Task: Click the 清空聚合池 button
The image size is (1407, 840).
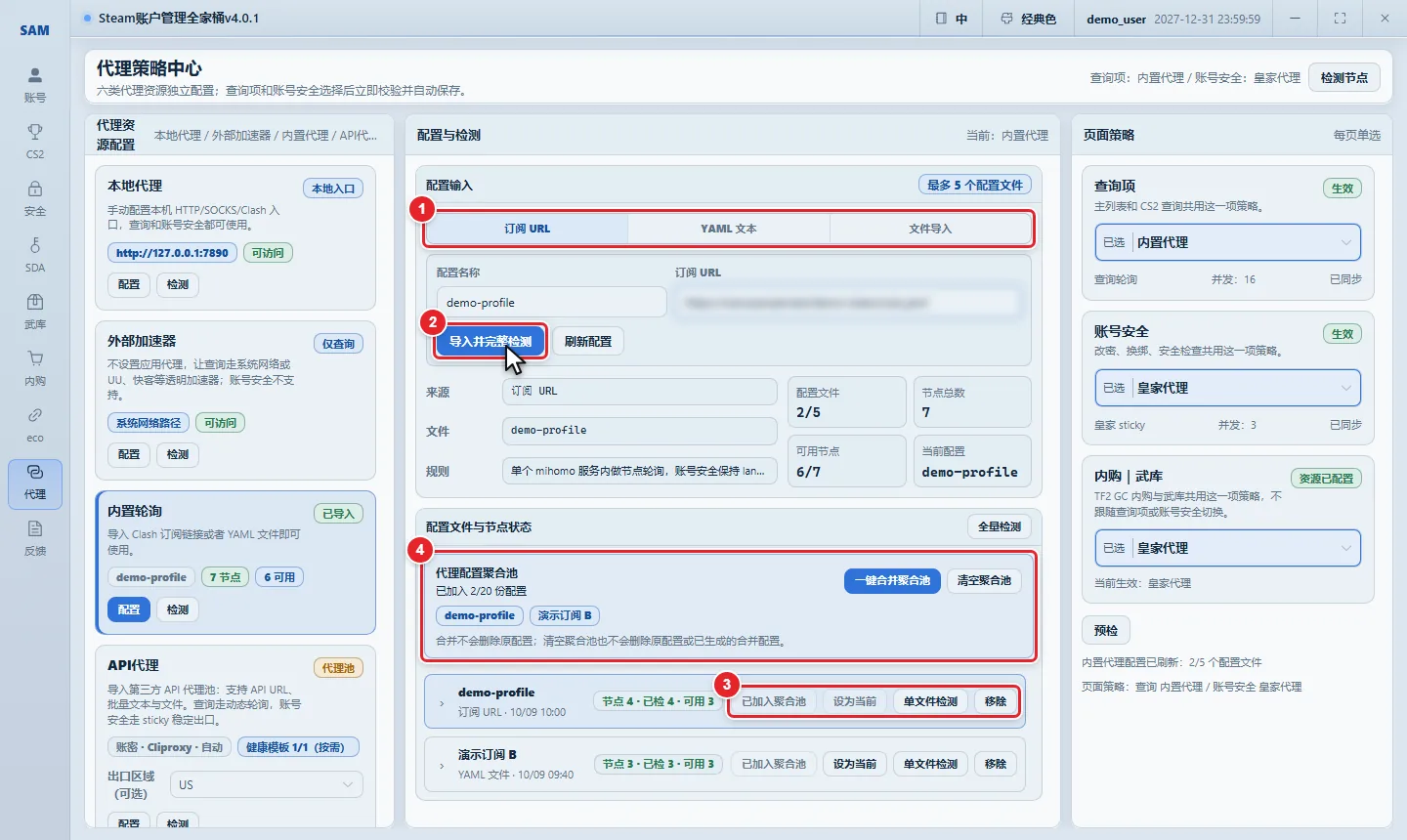Action: (x=984, y=580)
